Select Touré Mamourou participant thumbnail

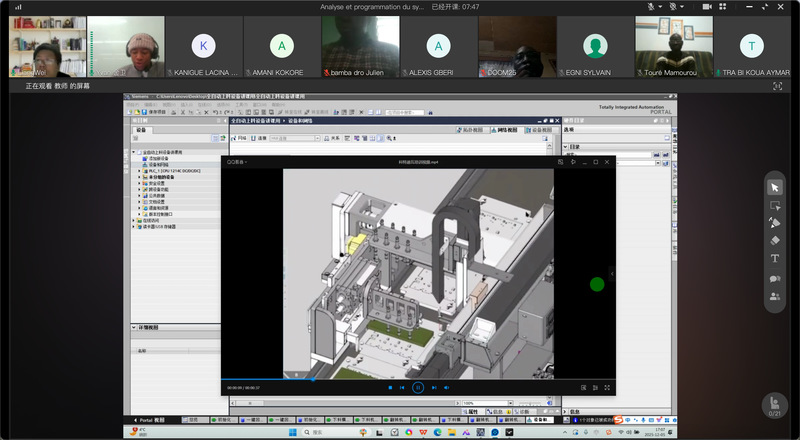point(673,46)
